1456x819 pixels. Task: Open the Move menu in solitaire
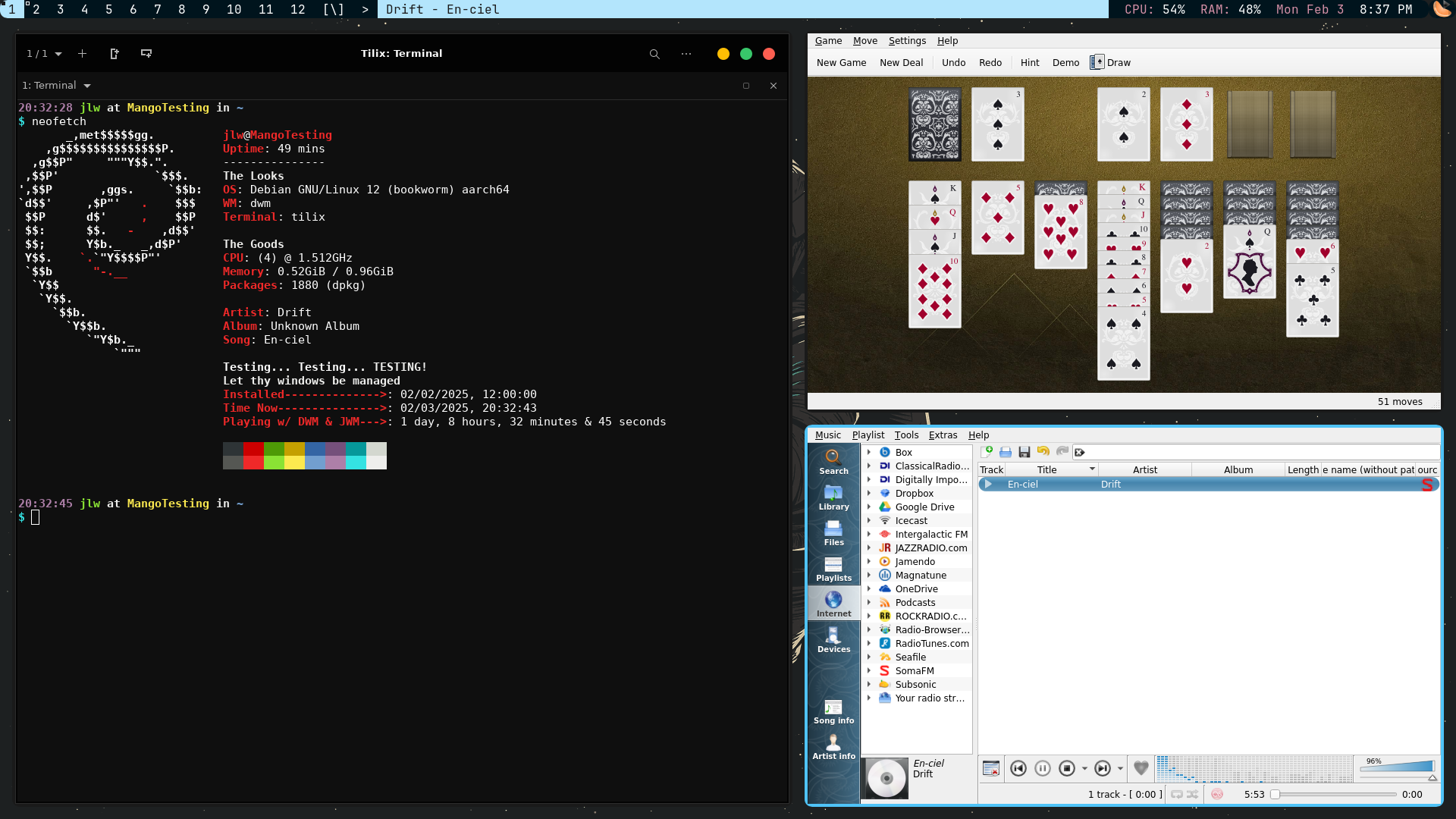865,41
